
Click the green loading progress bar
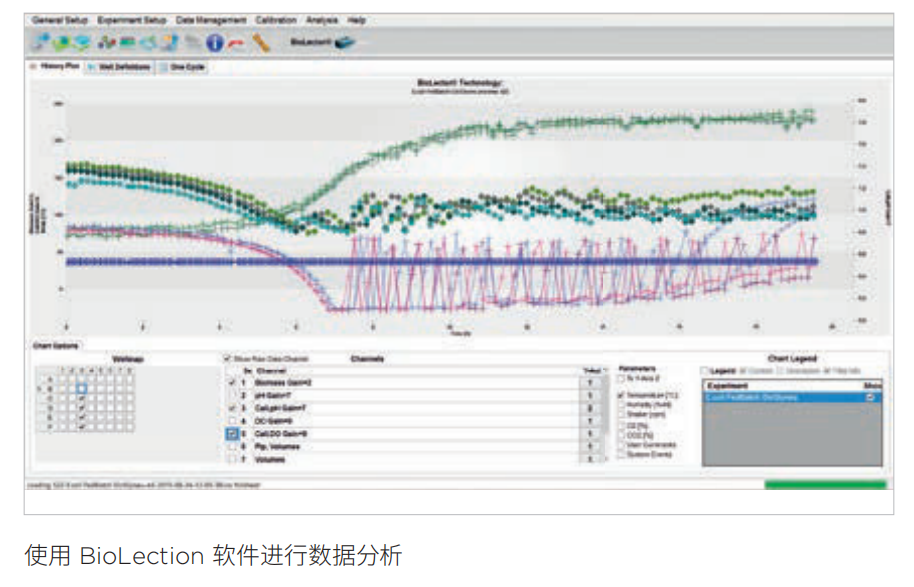point(825,485)
